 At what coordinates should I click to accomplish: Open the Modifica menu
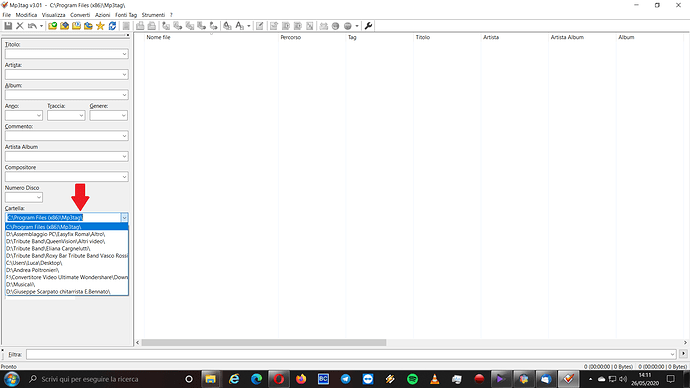26,15
